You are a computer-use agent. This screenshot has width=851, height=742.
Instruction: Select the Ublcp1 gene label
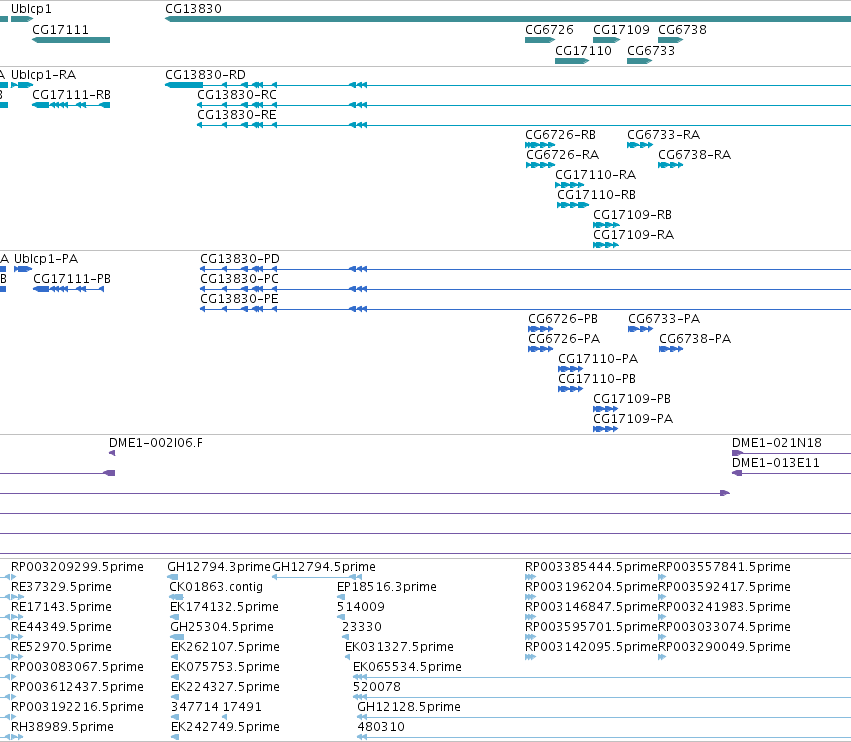click(31, 9)
